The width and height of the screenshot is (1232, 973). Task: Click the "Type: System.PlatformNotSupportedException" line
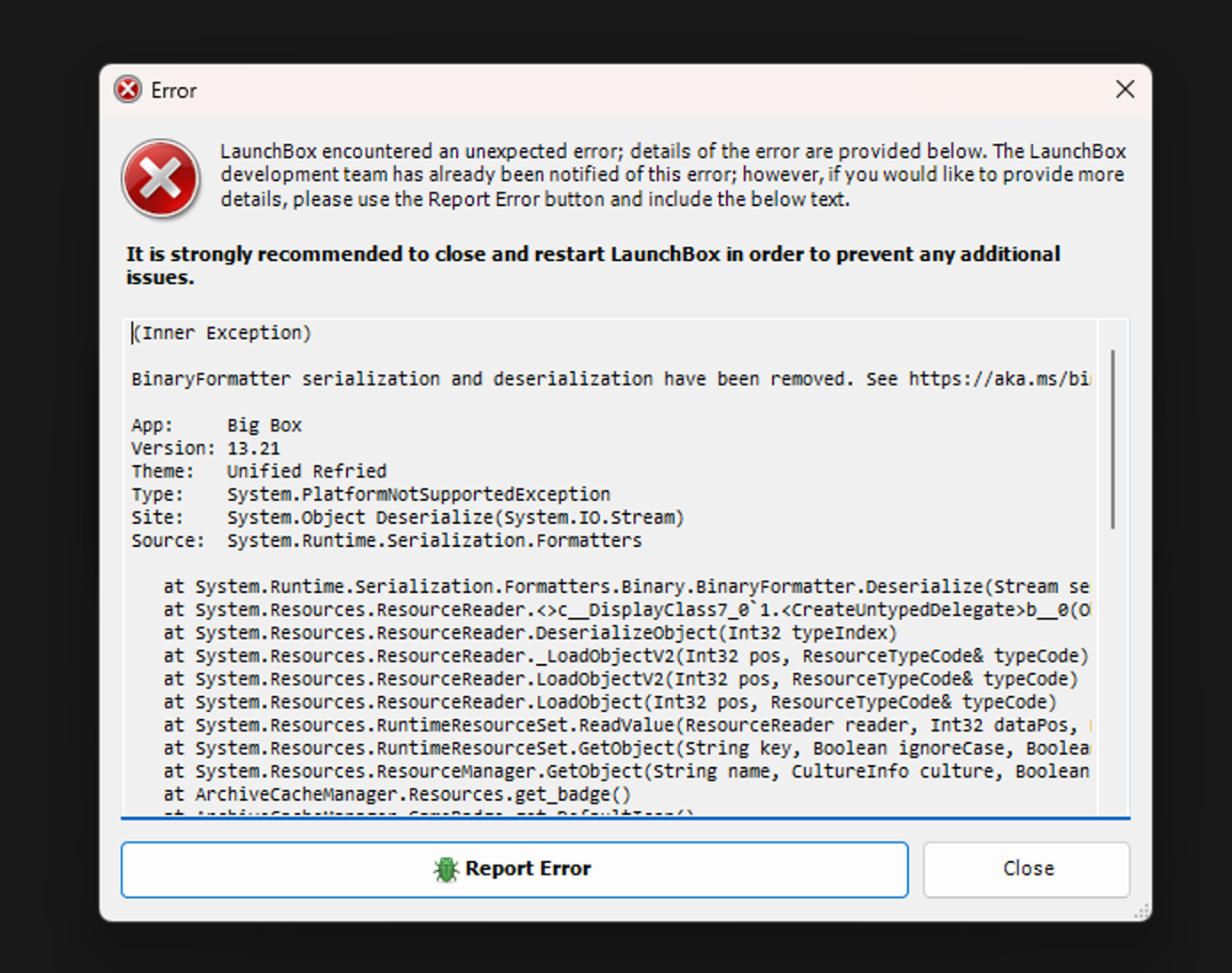(371, 494)
